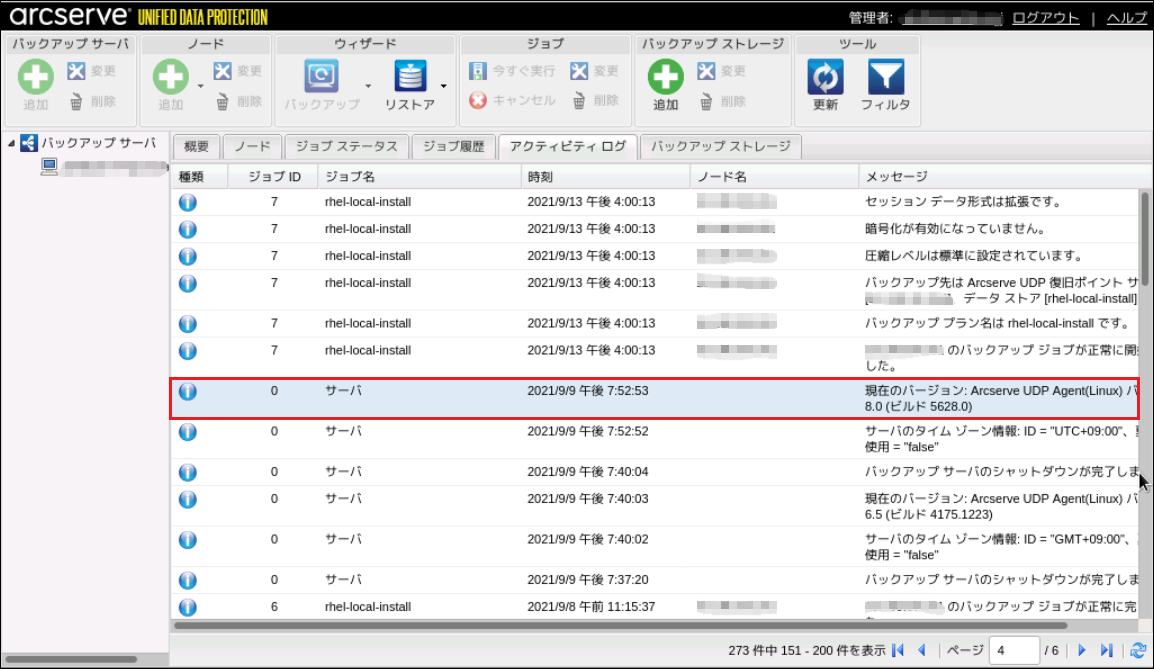Switch to the ジョブ ステータス tab
The image size is (1154, 669).
tap(347, 146)
